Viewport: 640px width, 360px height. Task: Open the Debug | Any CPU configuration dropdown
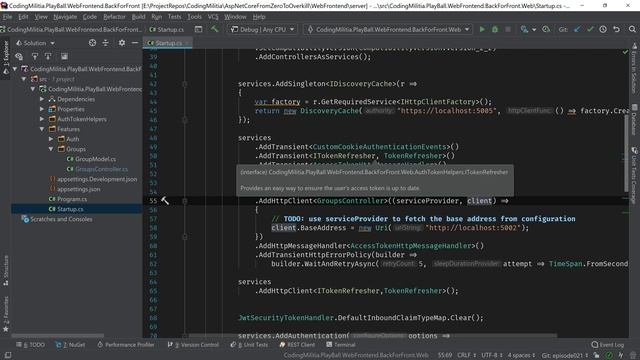coord(263,29)
